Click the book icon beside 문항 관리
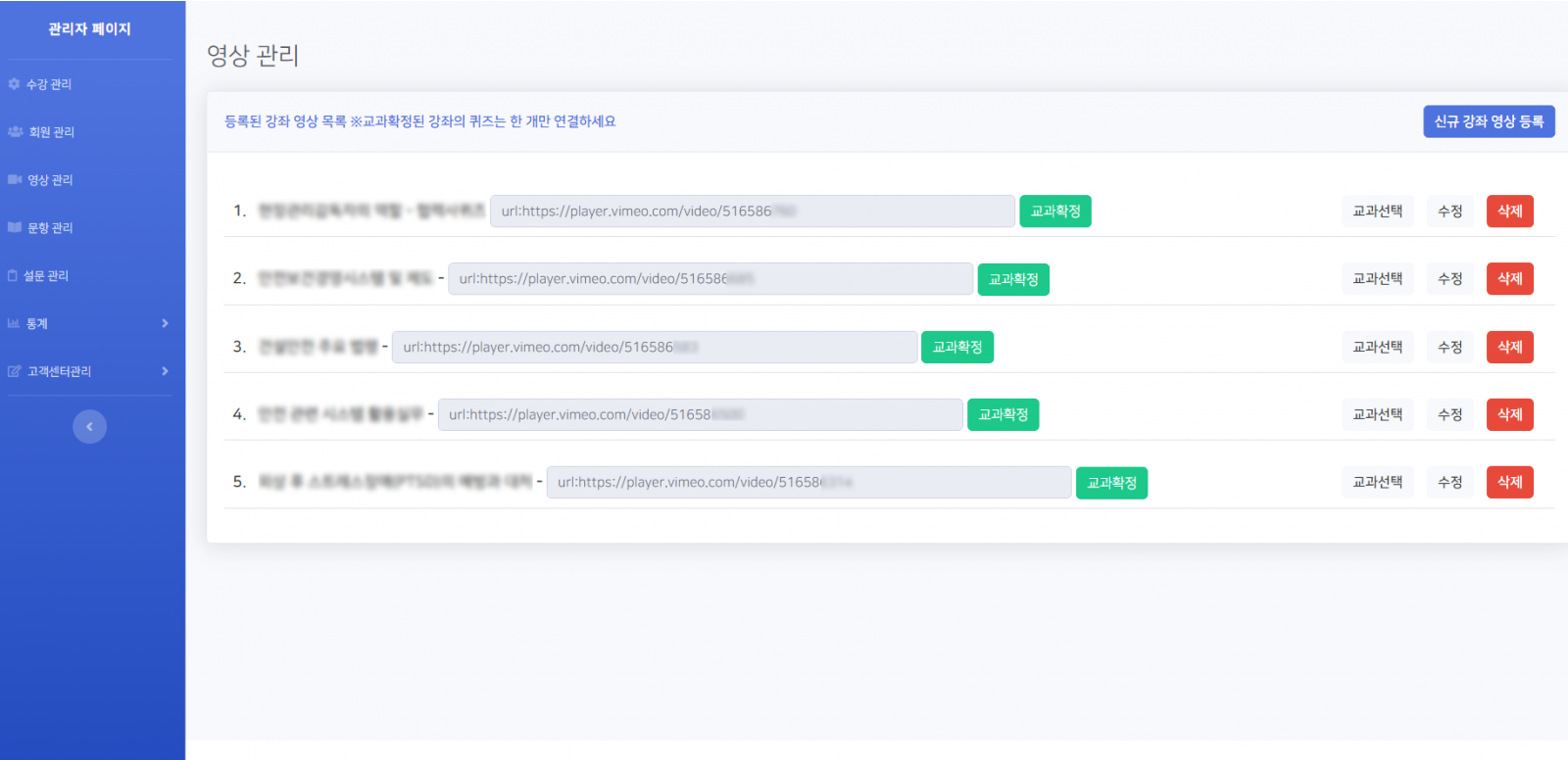The image size is (1568, 760). point(15,227)
